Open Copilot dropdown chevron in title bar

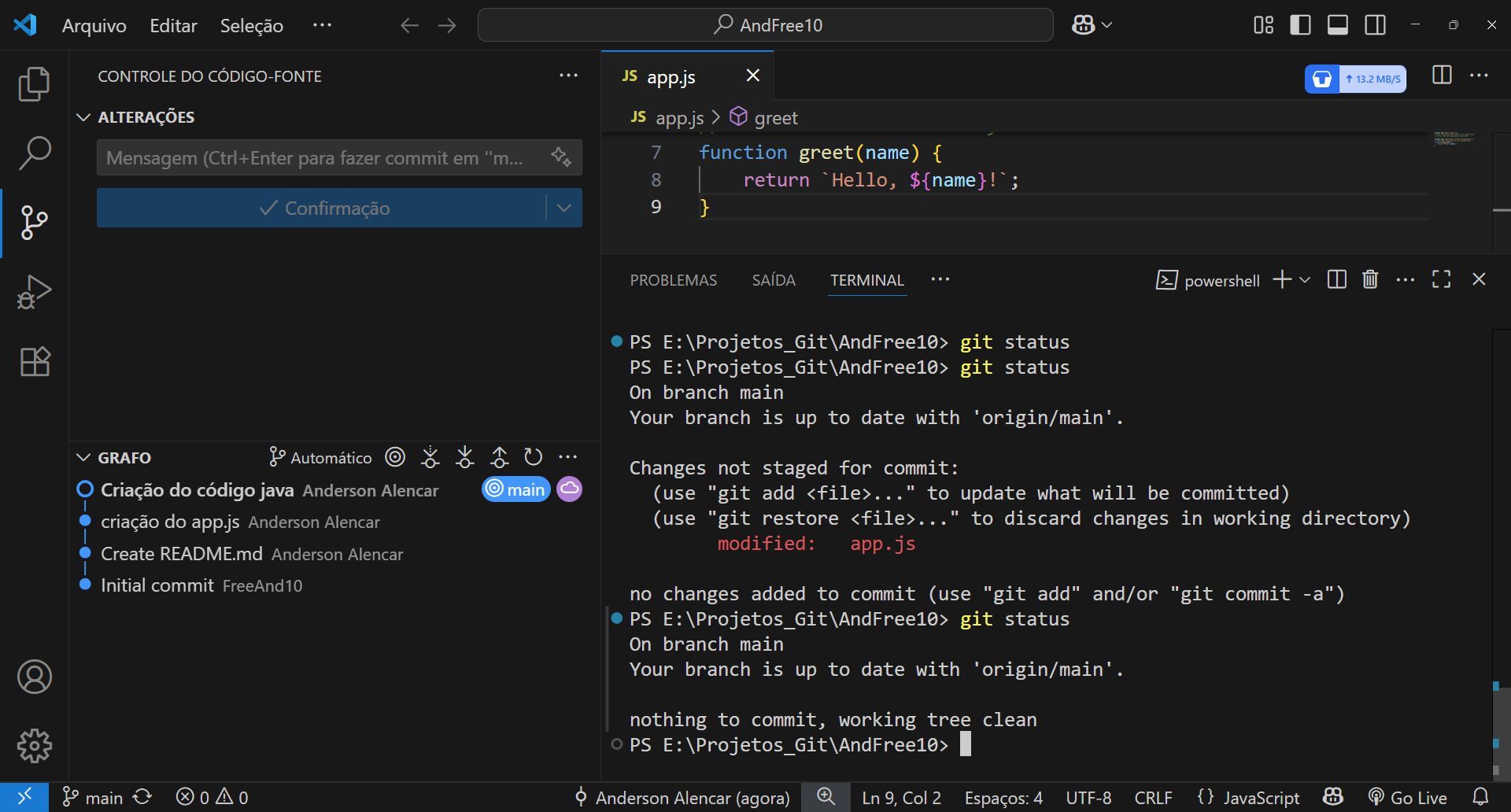1106,25
